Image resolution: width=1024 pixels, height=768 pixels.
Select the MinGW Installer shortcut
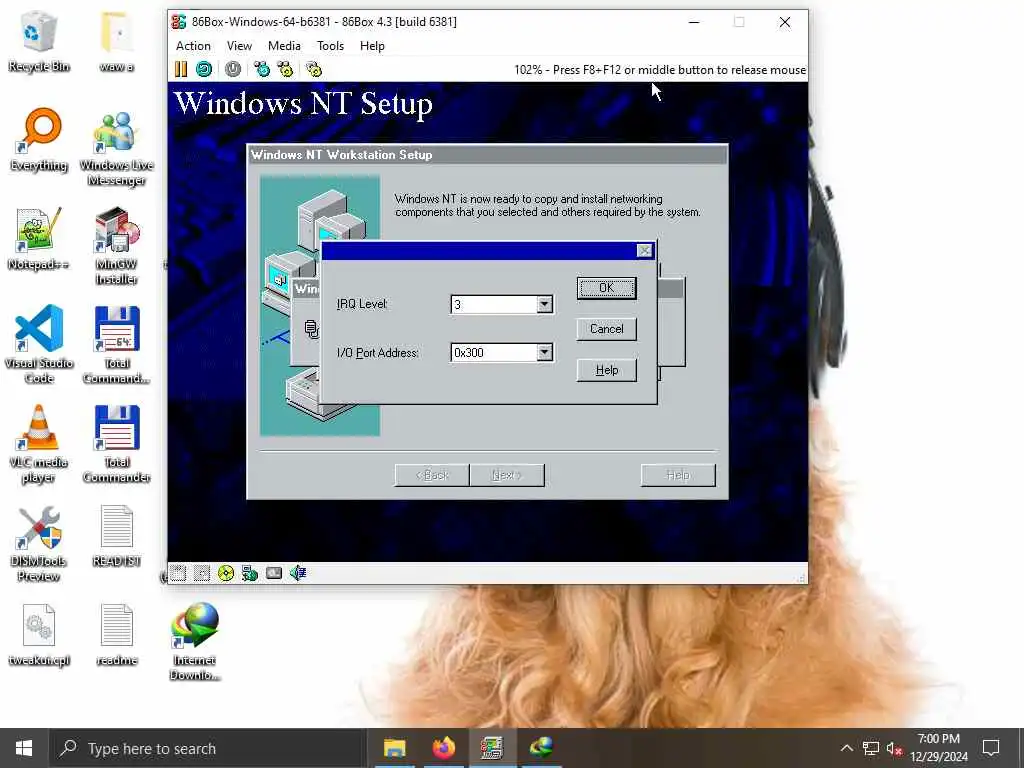click(117, 246)
